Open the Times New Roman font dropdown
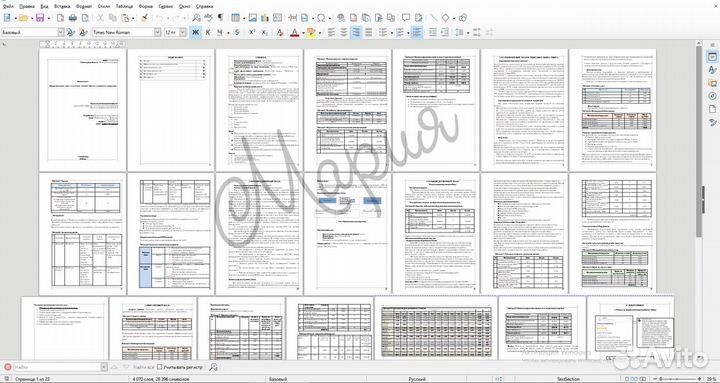Screen dimensions: 720x383 tap(158, 32)
